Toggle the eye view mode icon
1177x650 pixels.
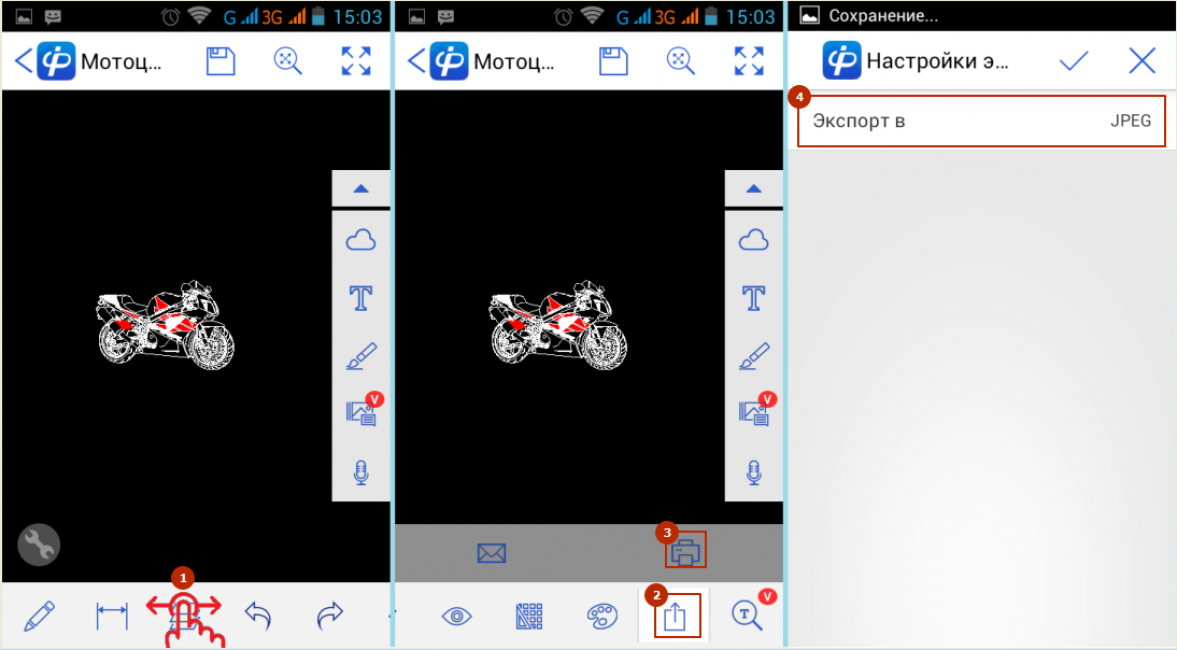[x=456, y=616]
